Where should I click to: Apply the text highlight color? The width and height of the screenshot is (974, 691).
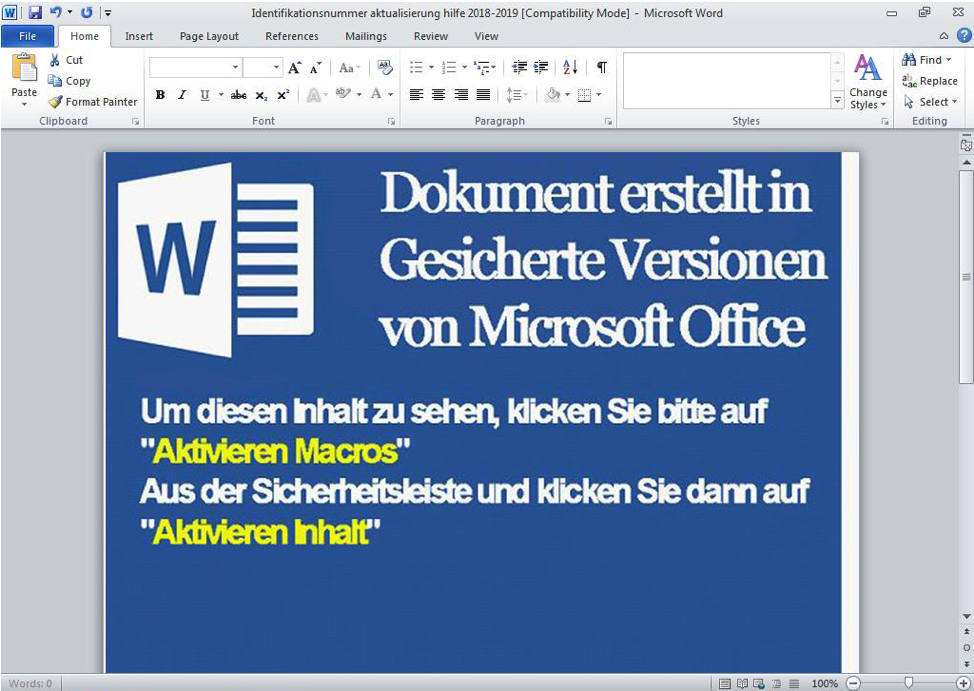point(343,94)
